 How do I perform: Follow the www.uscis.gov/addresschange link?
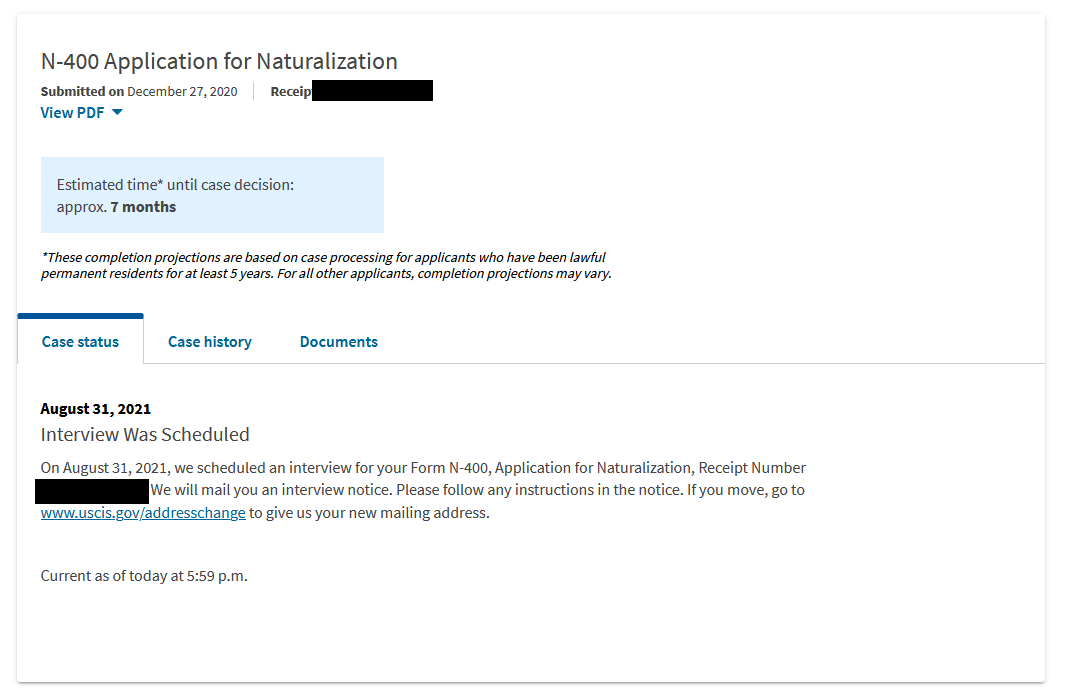(143, 513)
